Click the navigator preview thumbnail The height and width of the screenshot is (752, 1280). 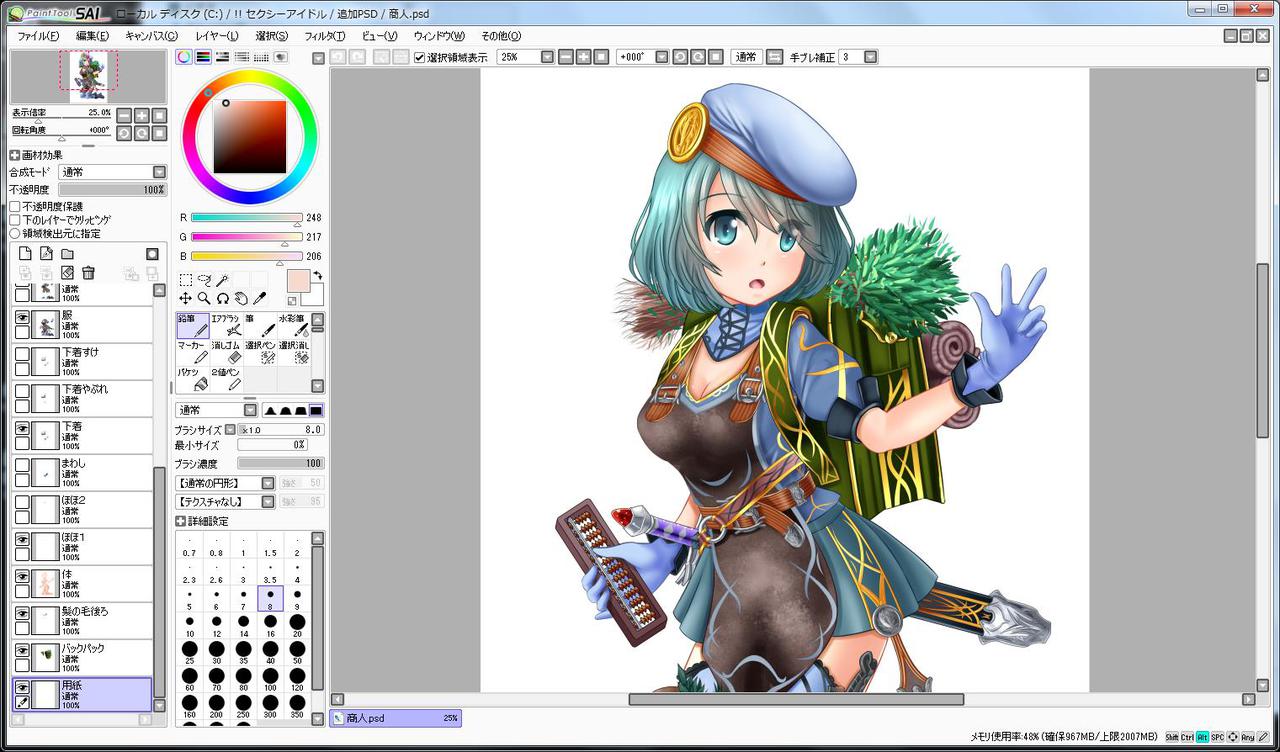(x=88, y=76)
